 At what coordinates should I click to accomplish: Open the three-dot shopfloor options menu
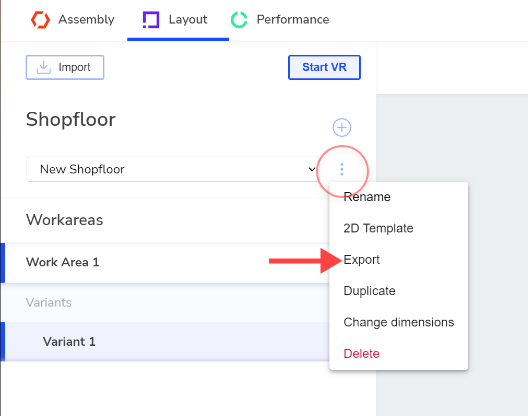pos(342,169)
